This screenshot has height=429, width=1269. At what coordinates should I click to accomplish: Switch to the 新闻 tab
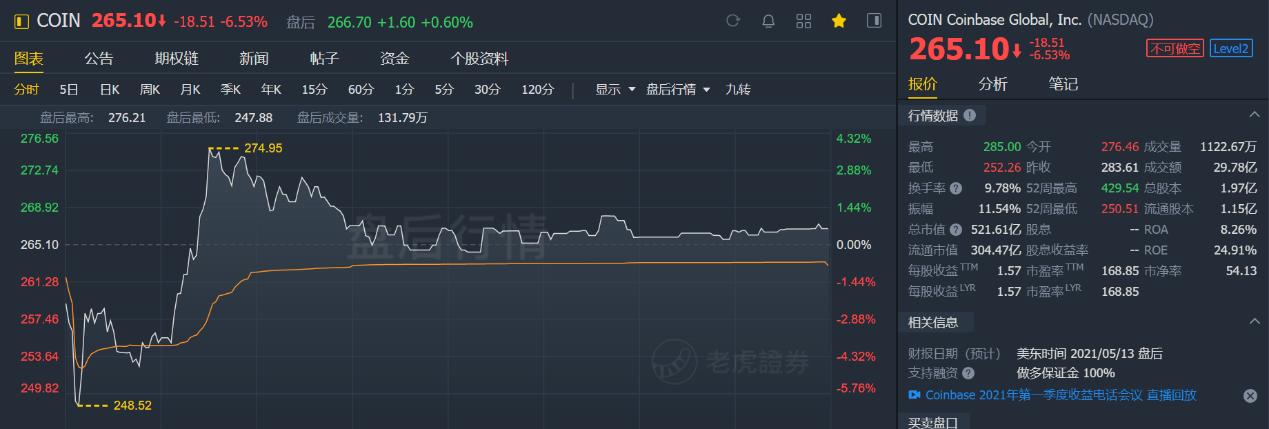pyautogui.click(x=254, y=58)
